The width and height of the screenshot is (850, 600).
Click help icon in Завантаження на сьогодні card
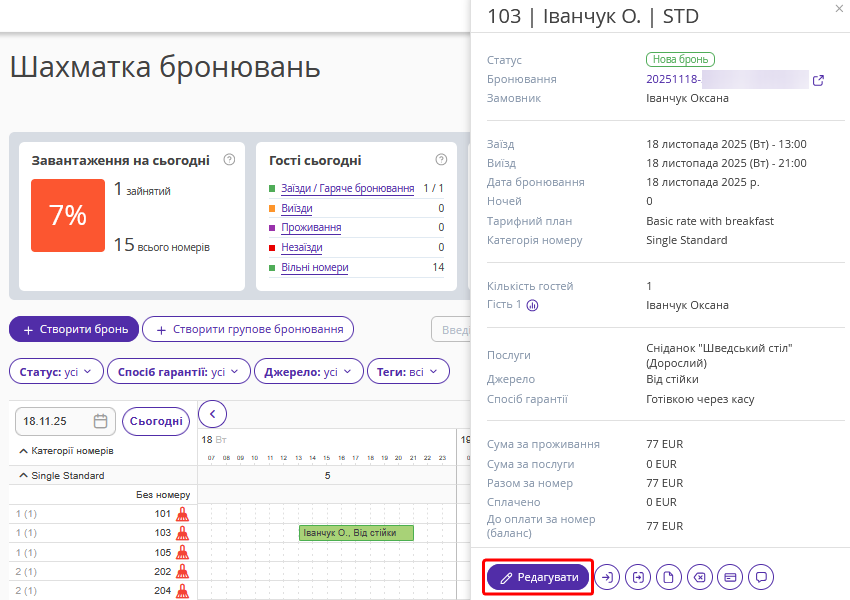229,159
